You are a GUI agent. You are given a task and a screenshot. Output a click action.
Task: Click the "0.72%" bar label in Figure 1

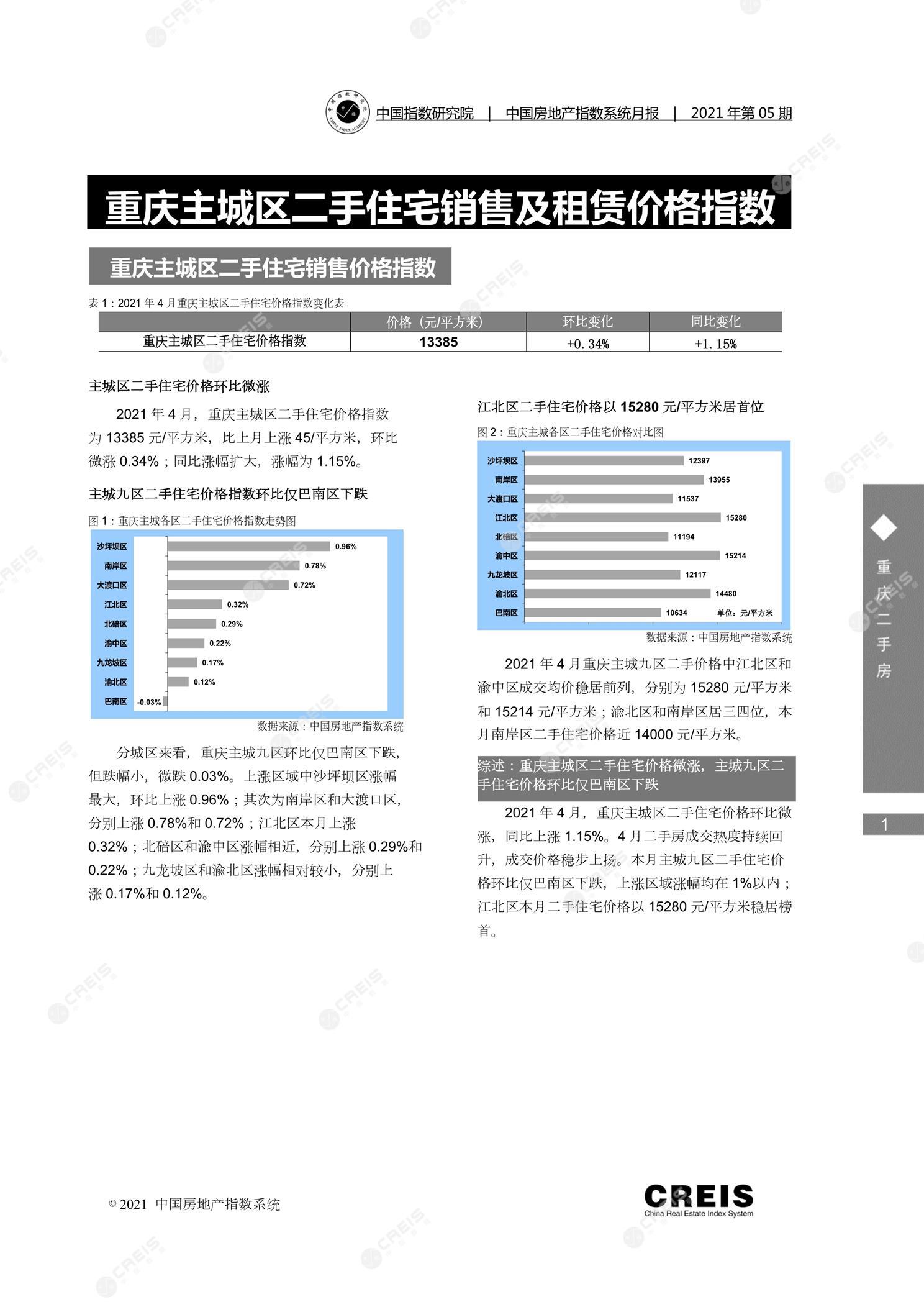point(304,585)
